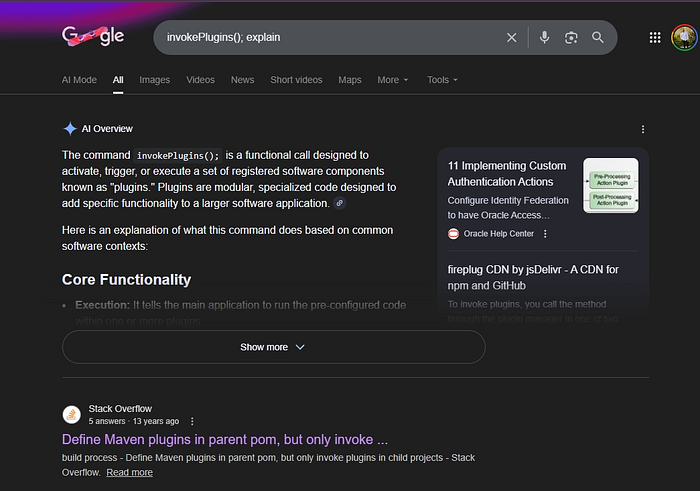Click inside the search query input field
The height and width of the screenshot is (491, 700).
[330, 37]
